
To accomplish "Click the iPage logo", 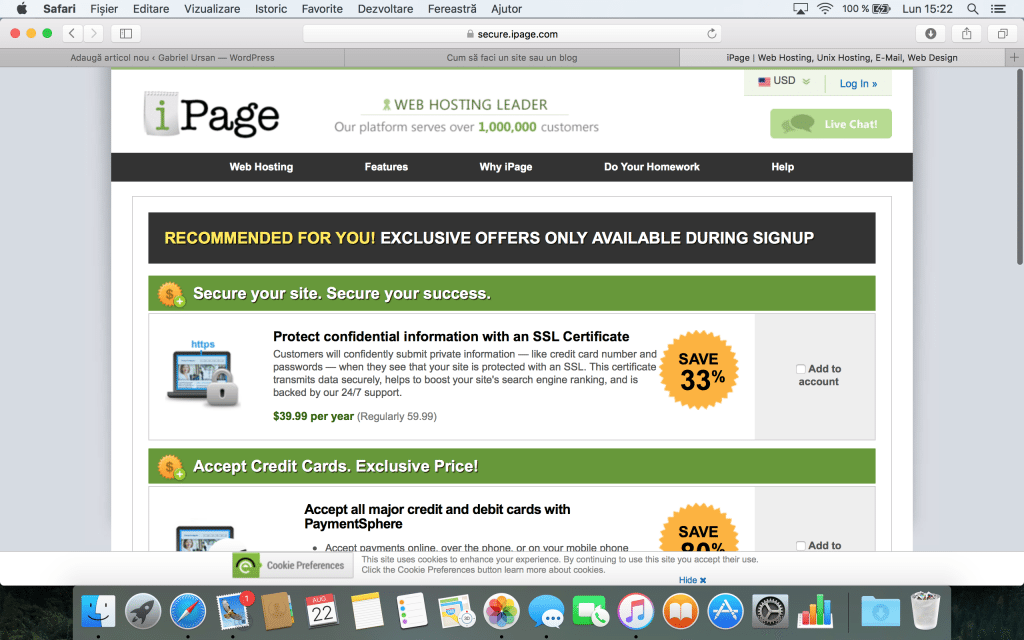I will click(212, 114).
